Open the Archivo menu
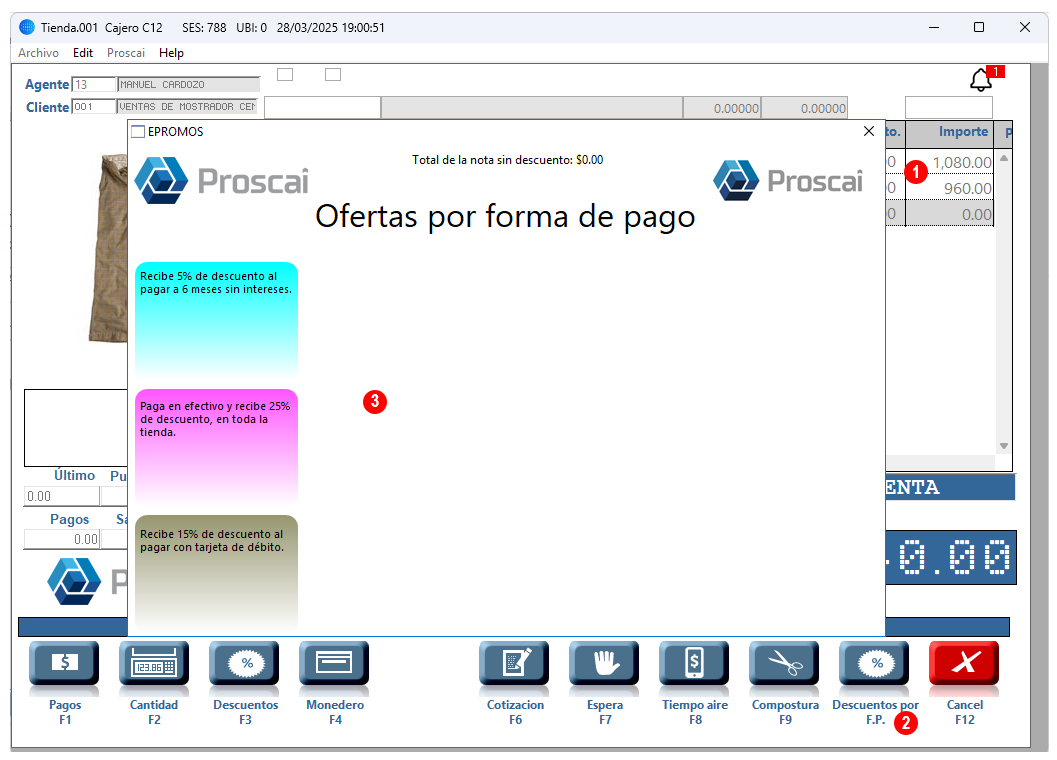The image size is (1057, 760). pos(38,53)
